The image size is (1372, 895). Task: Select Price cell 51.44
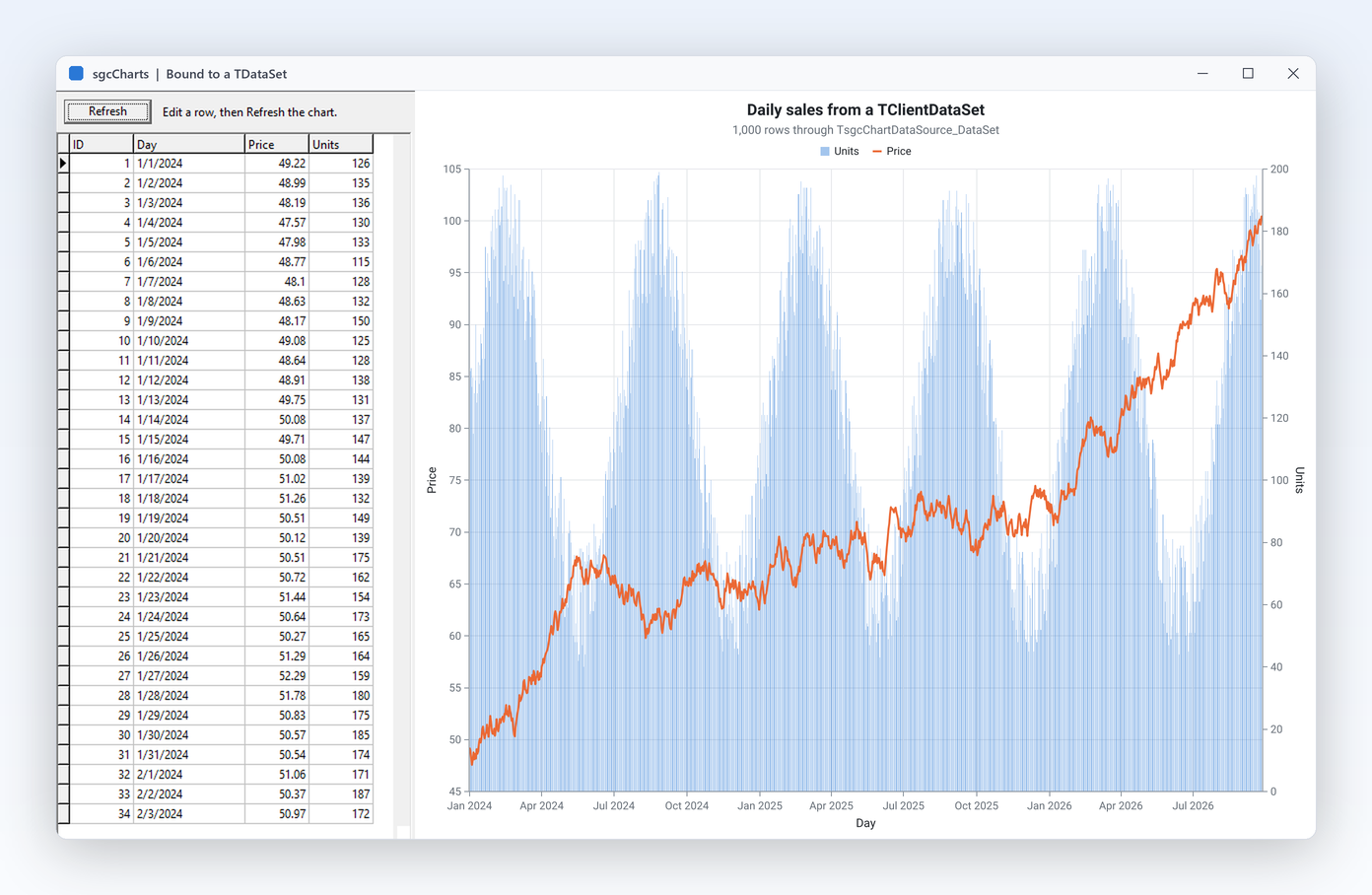277,597
